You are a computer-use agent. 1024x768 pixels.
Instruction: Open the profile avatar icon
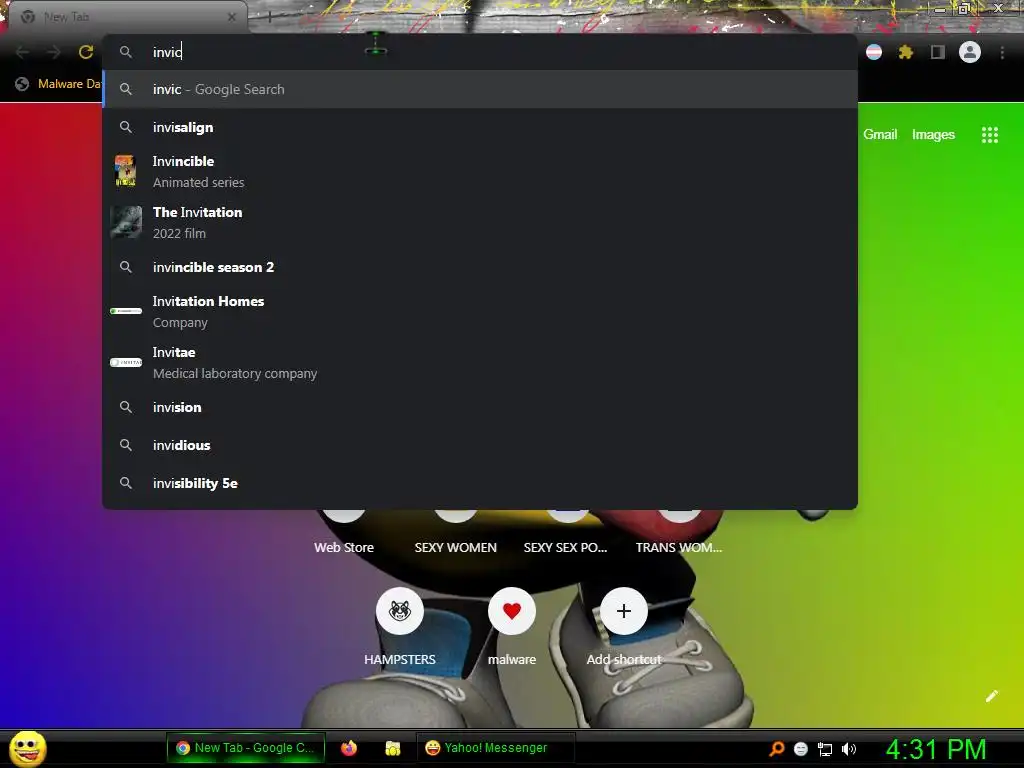970,52
